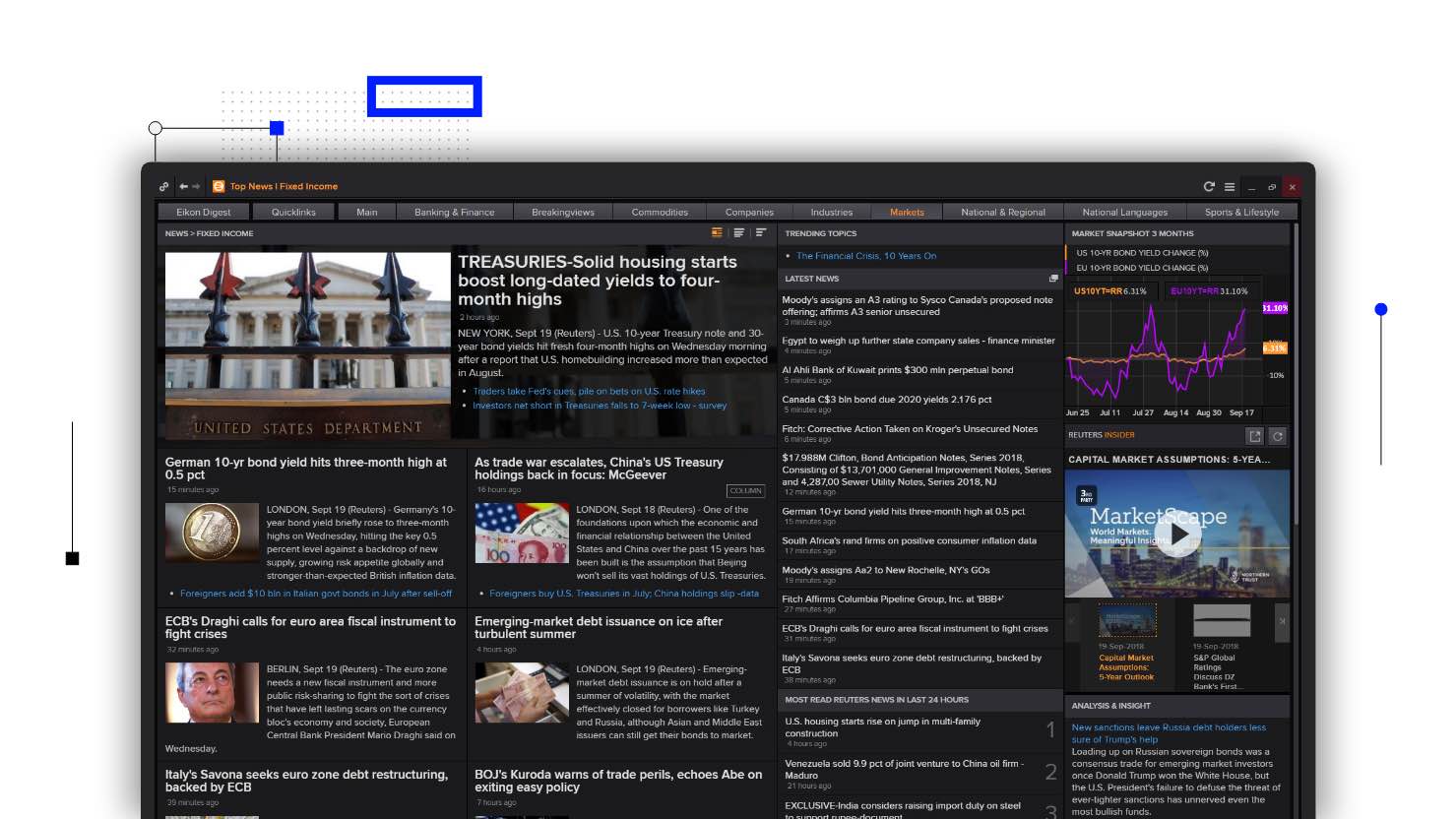1456x819 pixels.
Task: Switch to headline-with-image view icon
Action: click(x=717, y=233)
